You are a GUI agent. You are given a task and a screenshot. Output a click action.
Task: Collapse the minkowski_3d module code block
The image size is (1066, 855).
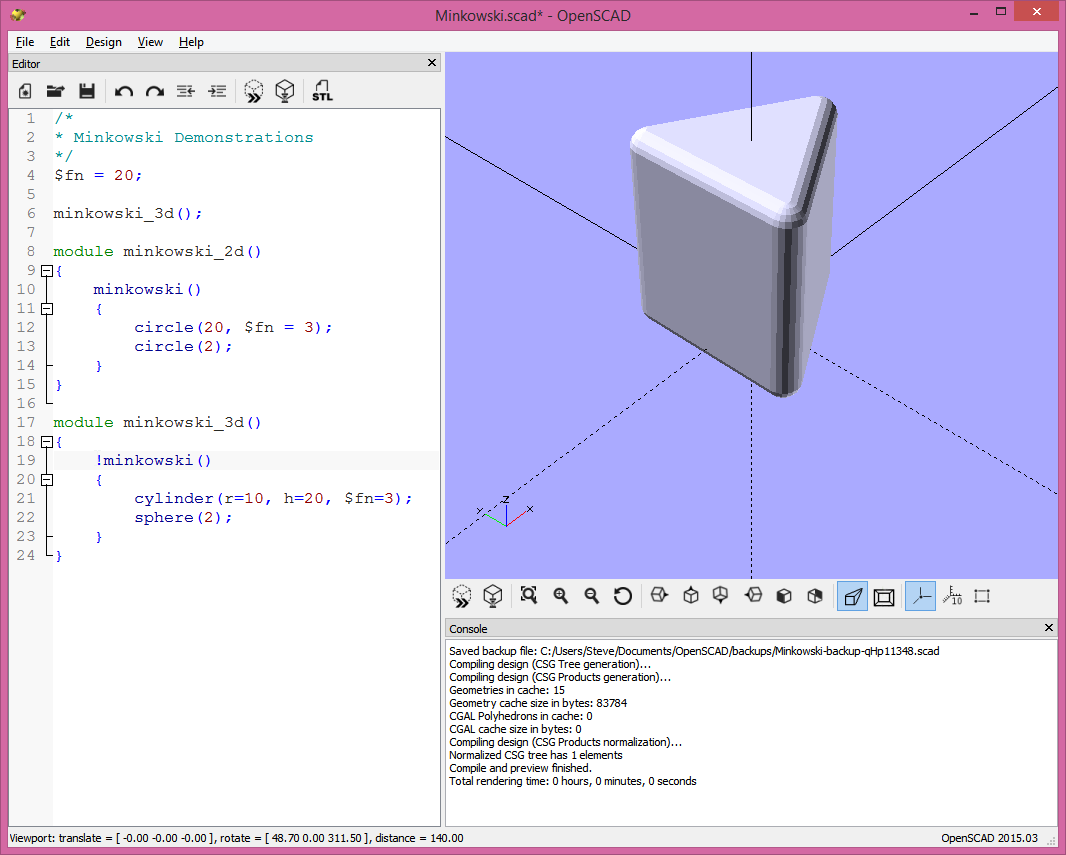click(x=46, y=441)
